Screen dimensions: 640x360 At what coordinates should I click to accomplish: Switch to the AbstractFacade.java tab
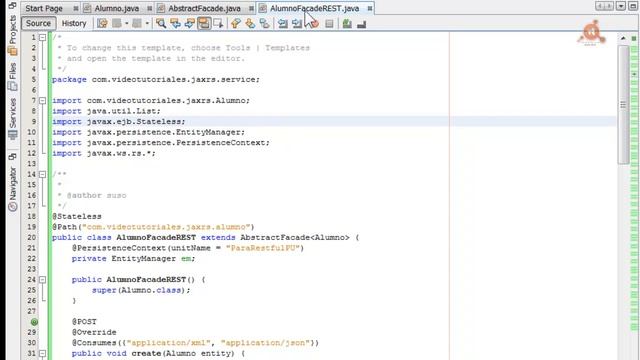204,8
